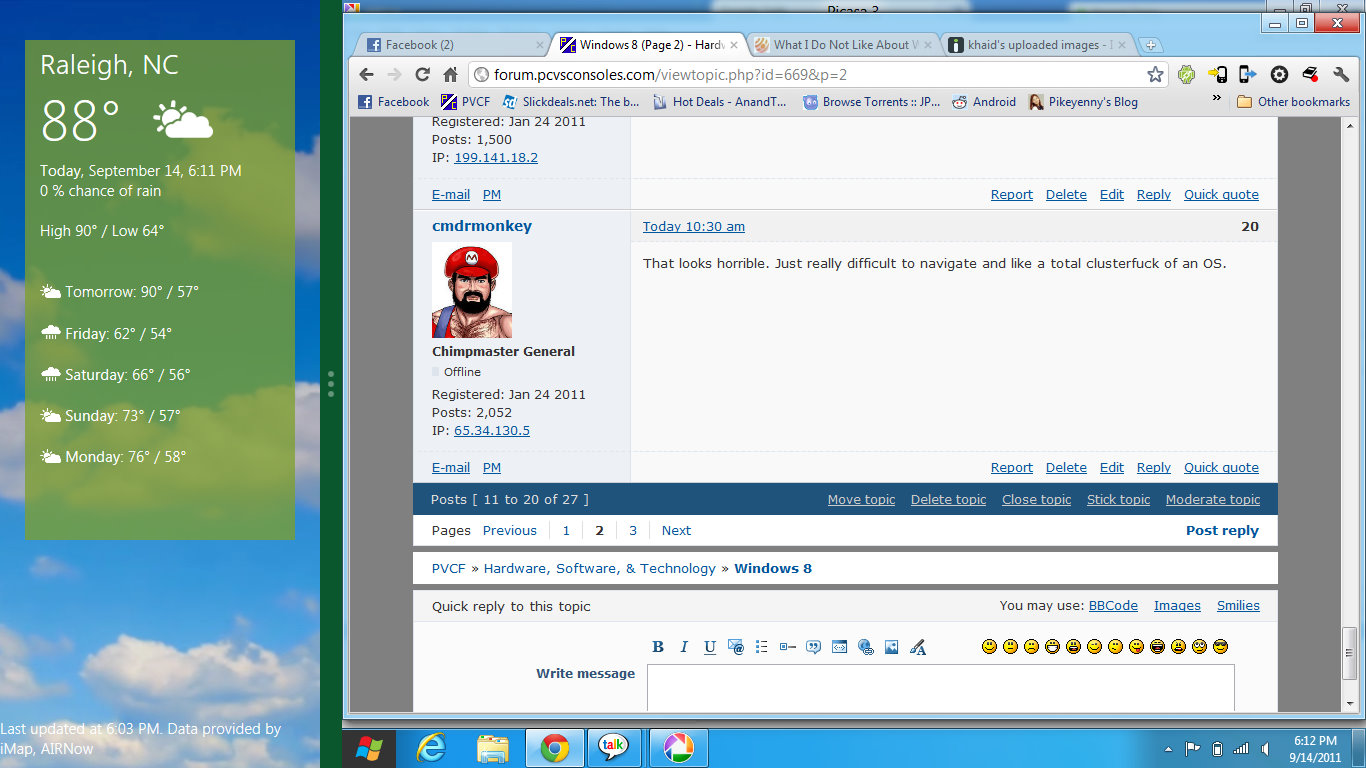Click the Today 10:30 am post timestamp
This screenshot has height=768, width=1366.
pos(693,227)
